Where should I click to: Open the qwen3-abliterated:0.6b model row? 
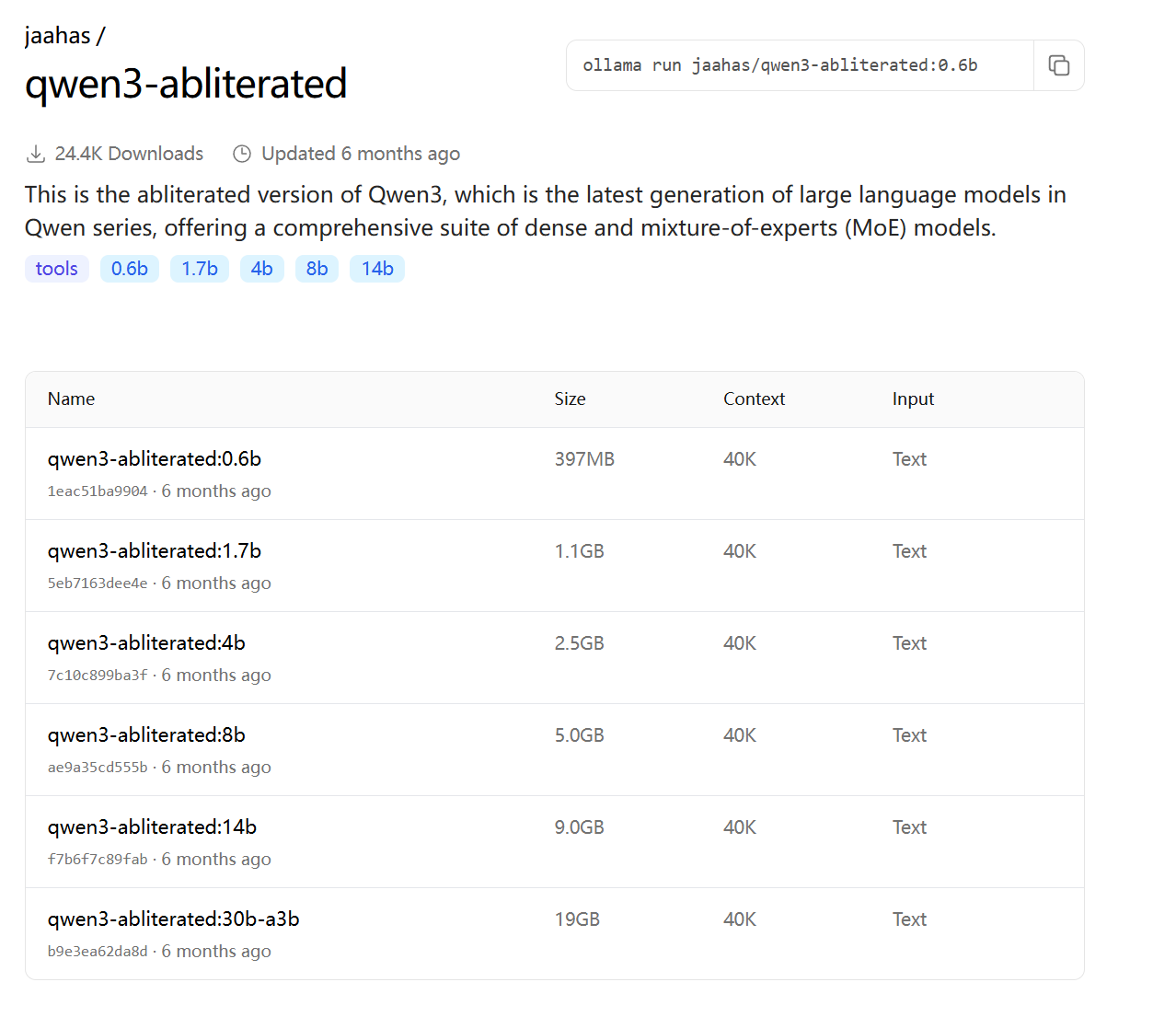pyautogui.click(x=155, y=459)
